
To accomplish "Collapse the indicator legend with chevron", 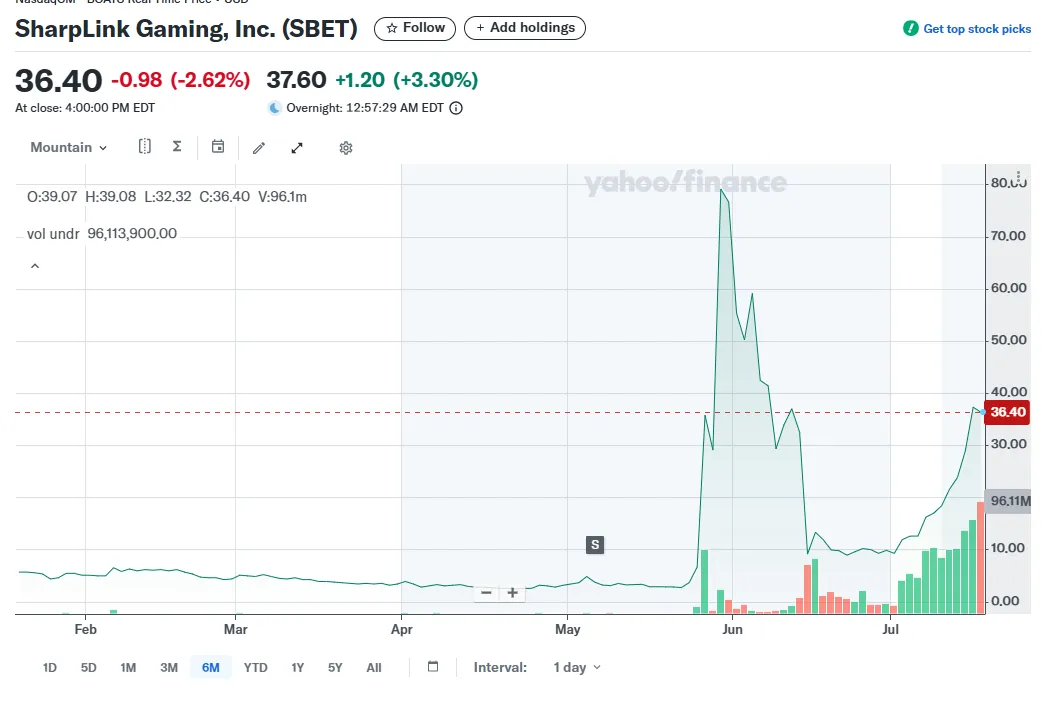I will [35, 267].
